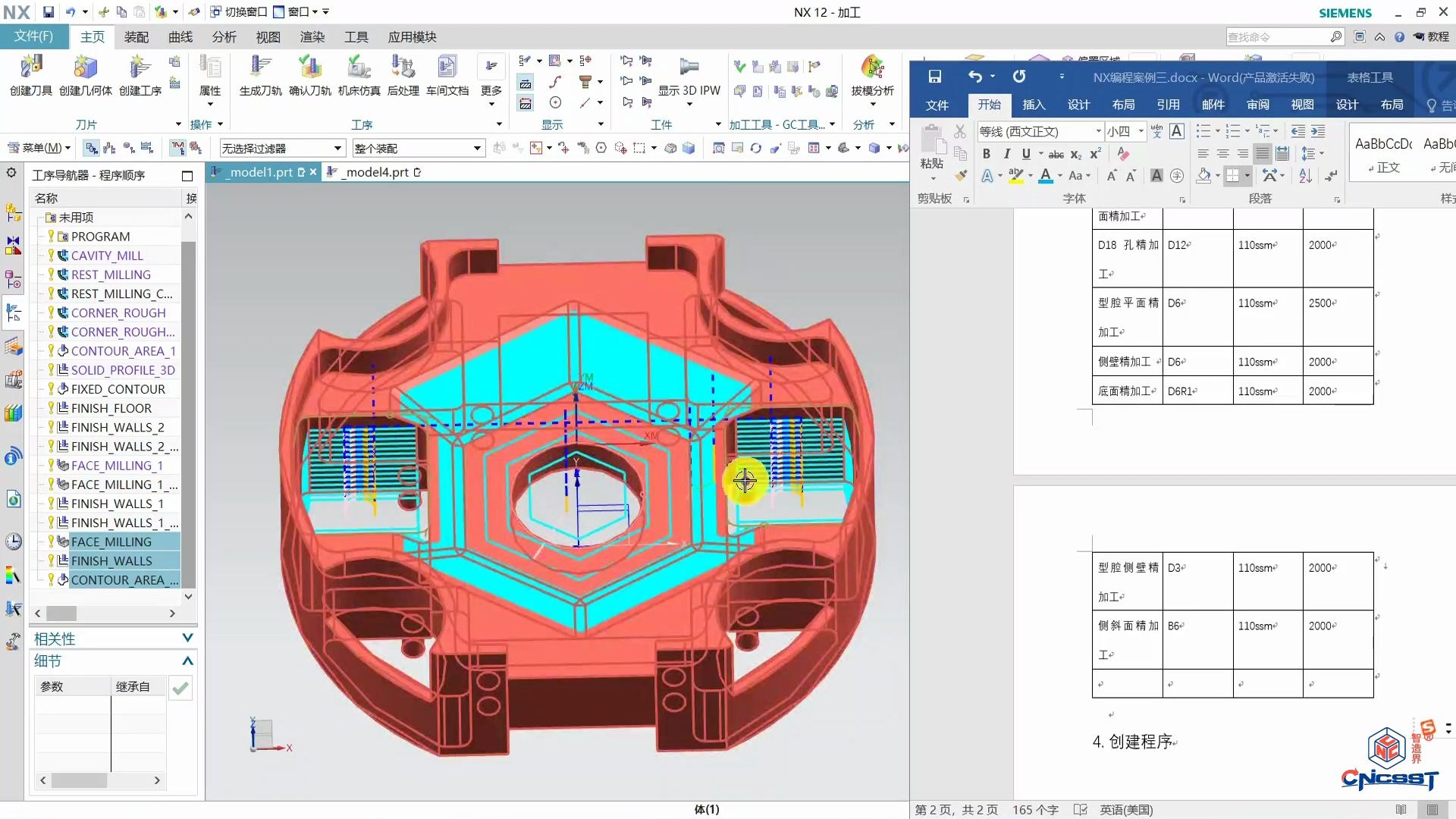This screenshot has width=1456, height=819.
Task: Toggle Italic formatting in Word
Action: click(x=1006, y=154)
